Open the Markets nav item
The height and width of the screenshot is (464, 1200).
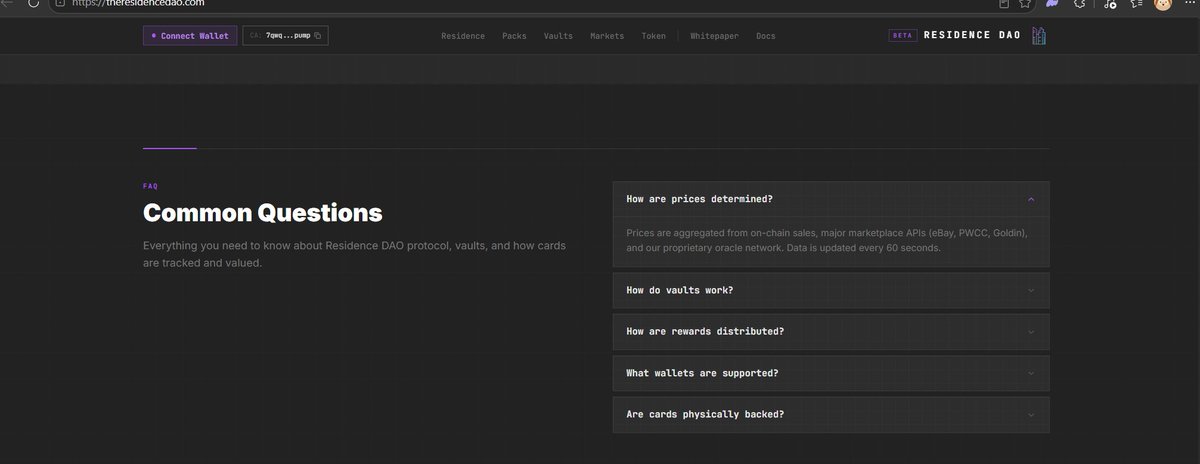(x=607, y=36)
